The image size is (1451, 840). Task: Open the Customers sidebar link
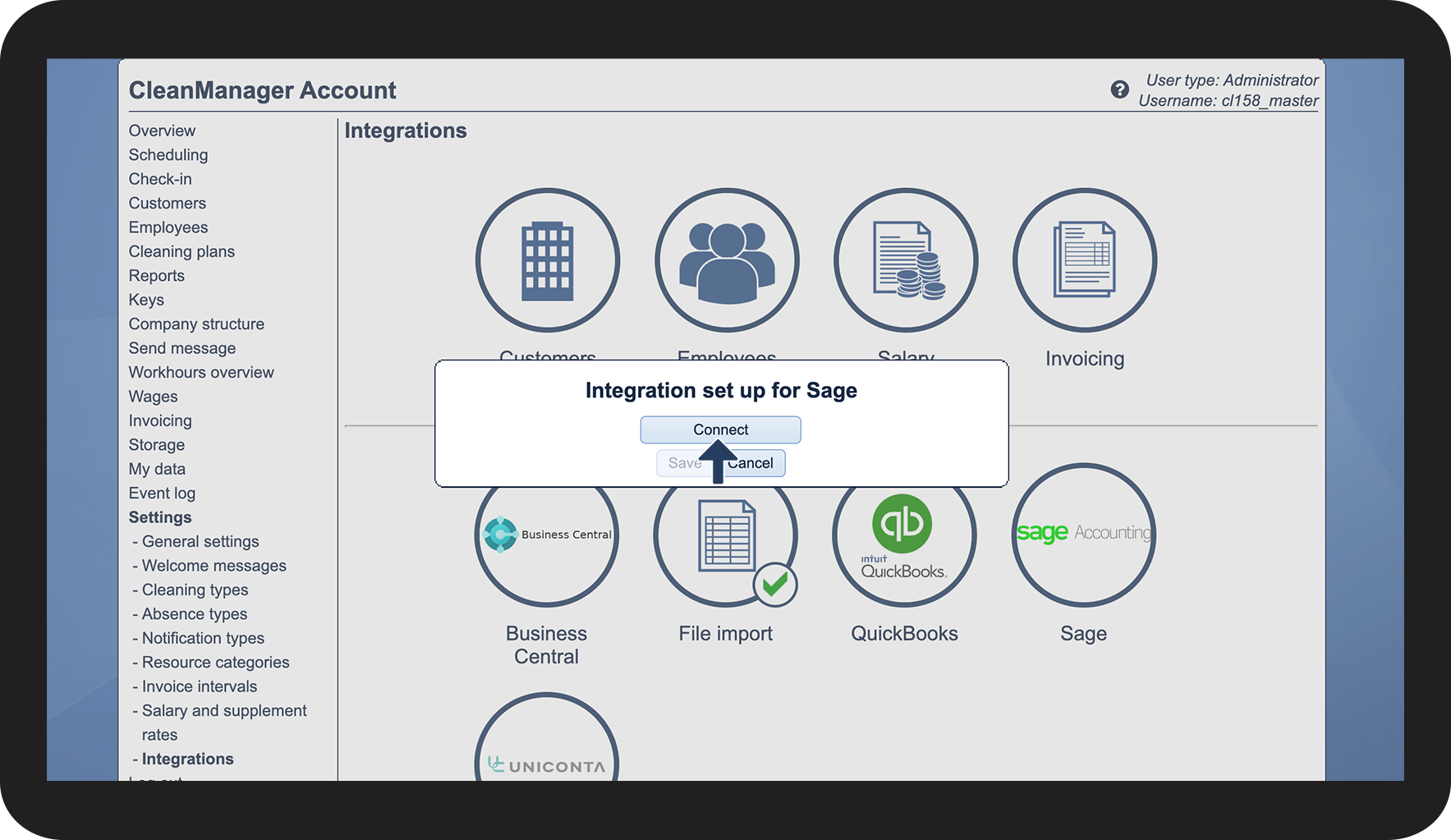168,203
